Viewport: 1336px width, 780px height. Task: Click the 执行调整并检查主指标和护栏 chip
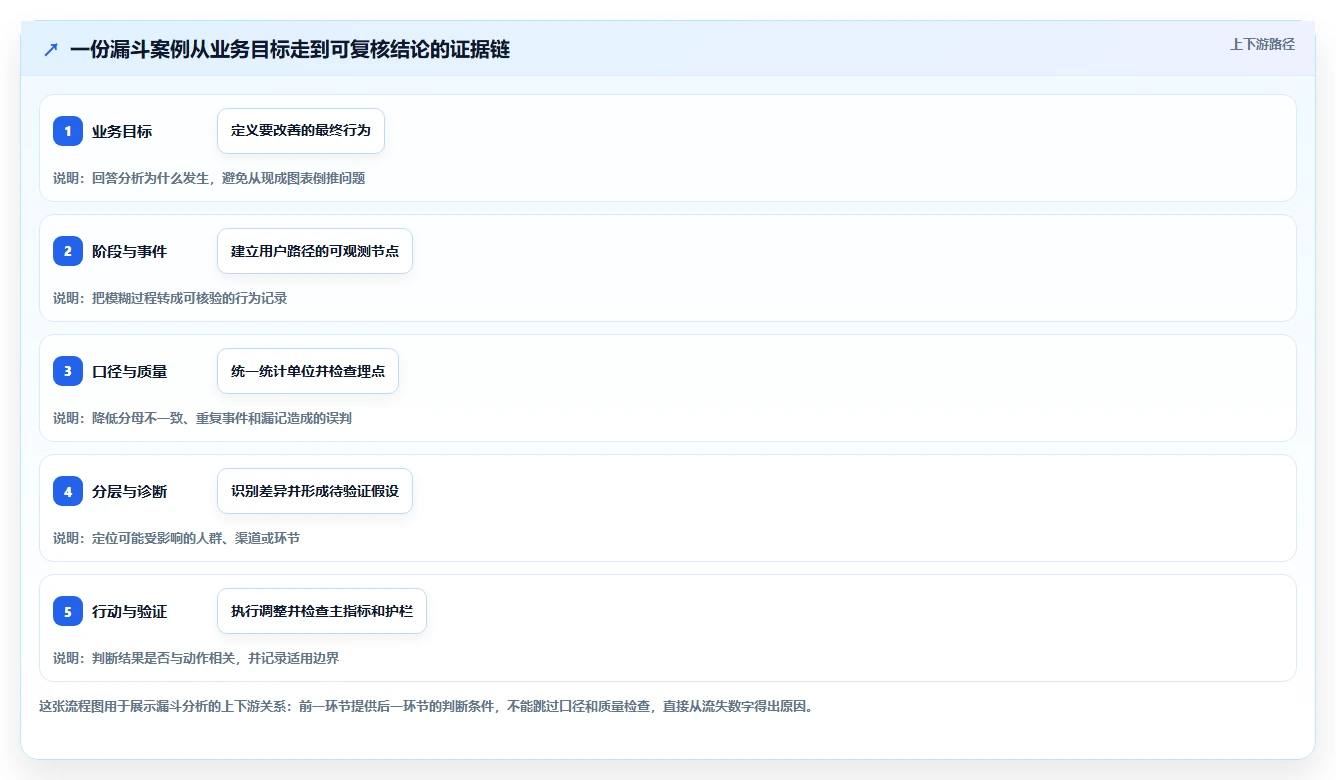tap(322, 611)
